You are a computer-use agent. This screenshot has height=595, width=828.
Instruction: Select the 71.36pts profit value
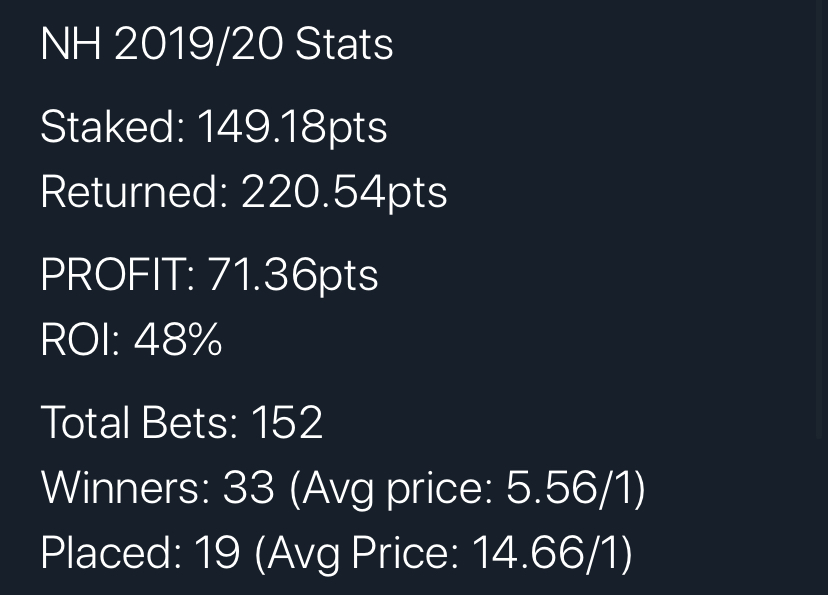pos(293,275)
